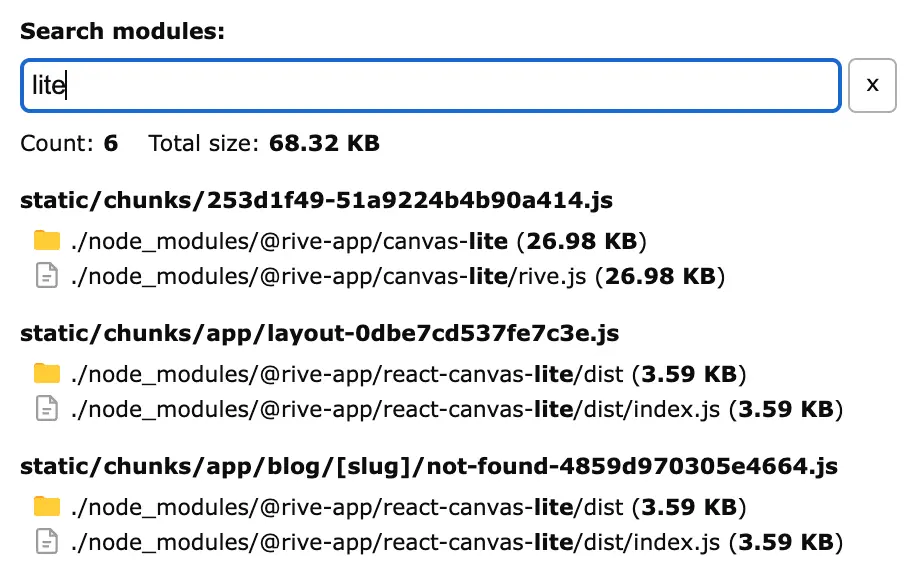The width and height of the screenshot is (922, 586).
Task: Open chunk static/chunks/253d1f49-51a9224b4b90a414.js
Action: [x=316, y=200]
